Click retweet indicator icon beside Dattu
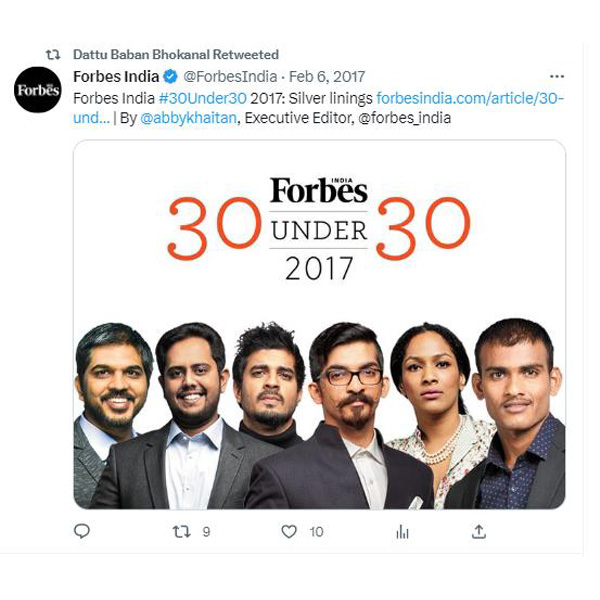This screenshot has width=600, height=600. pyautogui.click(x=53, y=55)
